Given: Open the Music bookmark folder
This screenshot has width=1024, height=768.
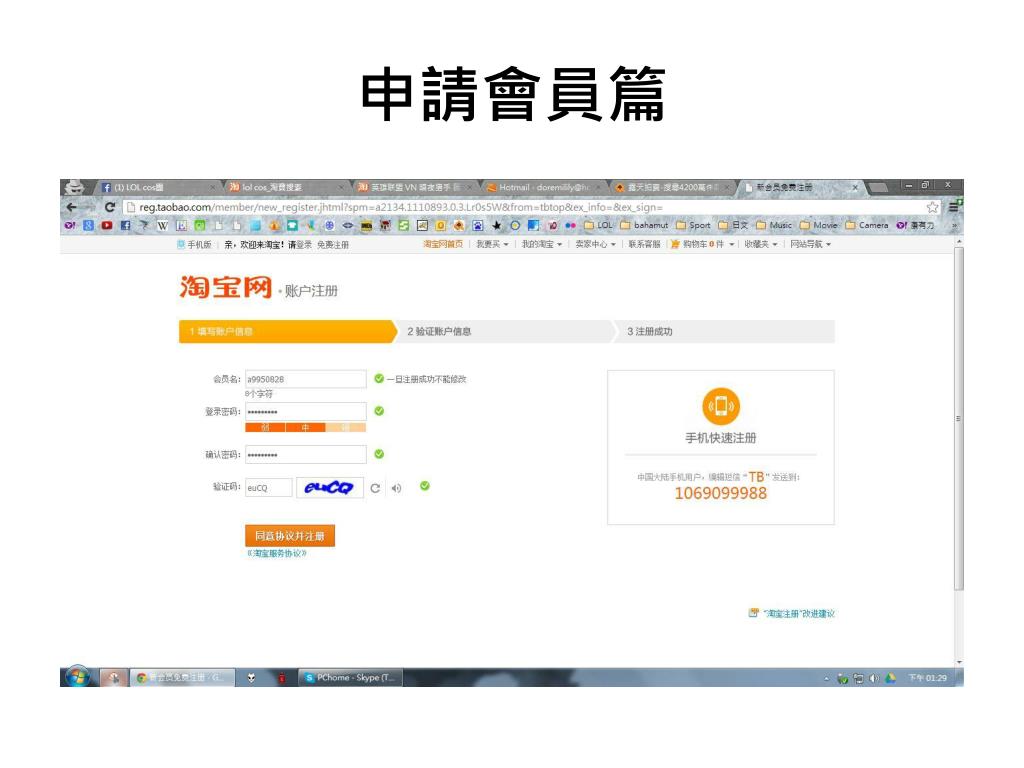Looking at the screenshot, I should click(774, 225).
